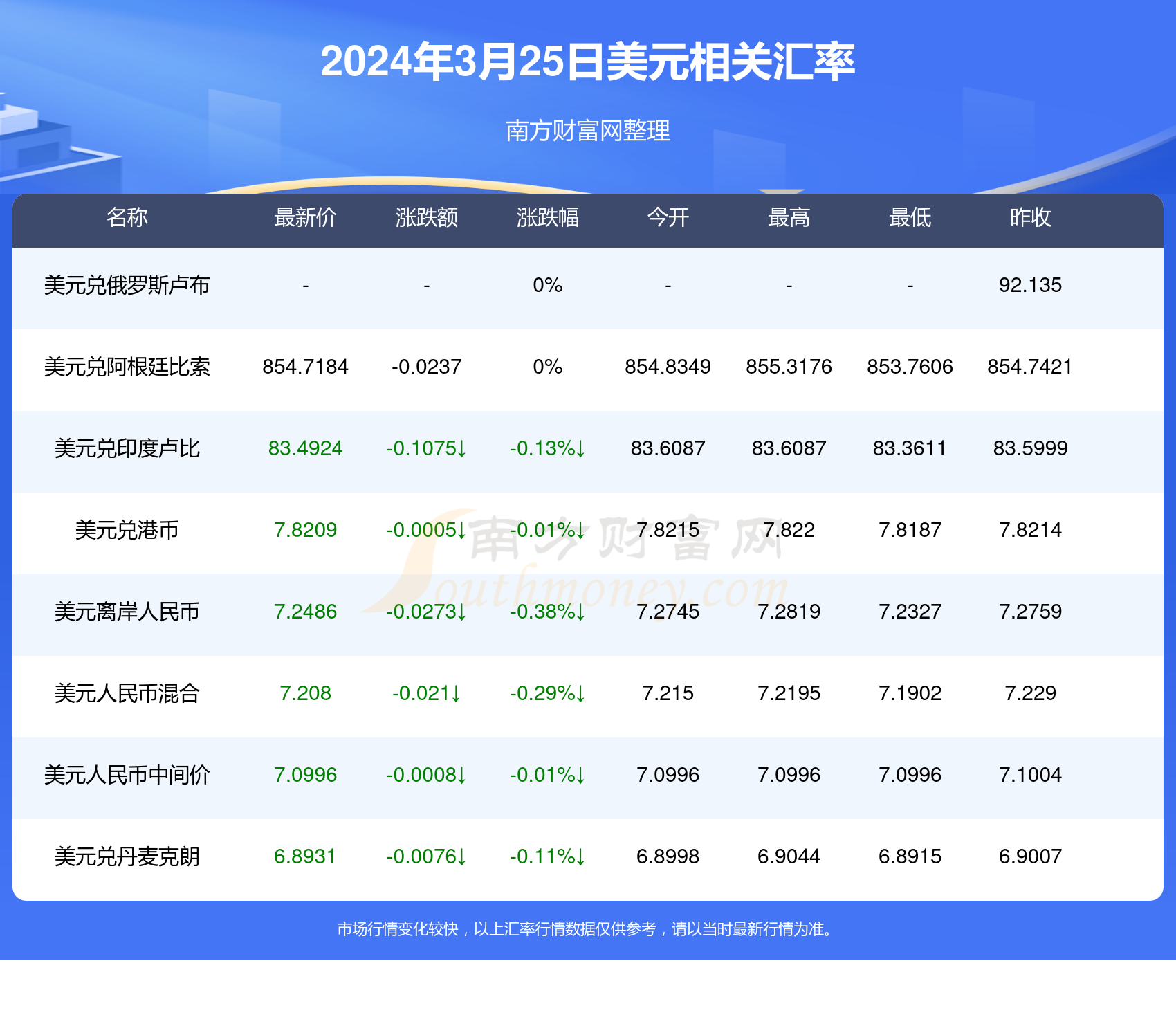Click low value 7.2327
This screenshot has height=1017, width=1176.
click(910, 612)
